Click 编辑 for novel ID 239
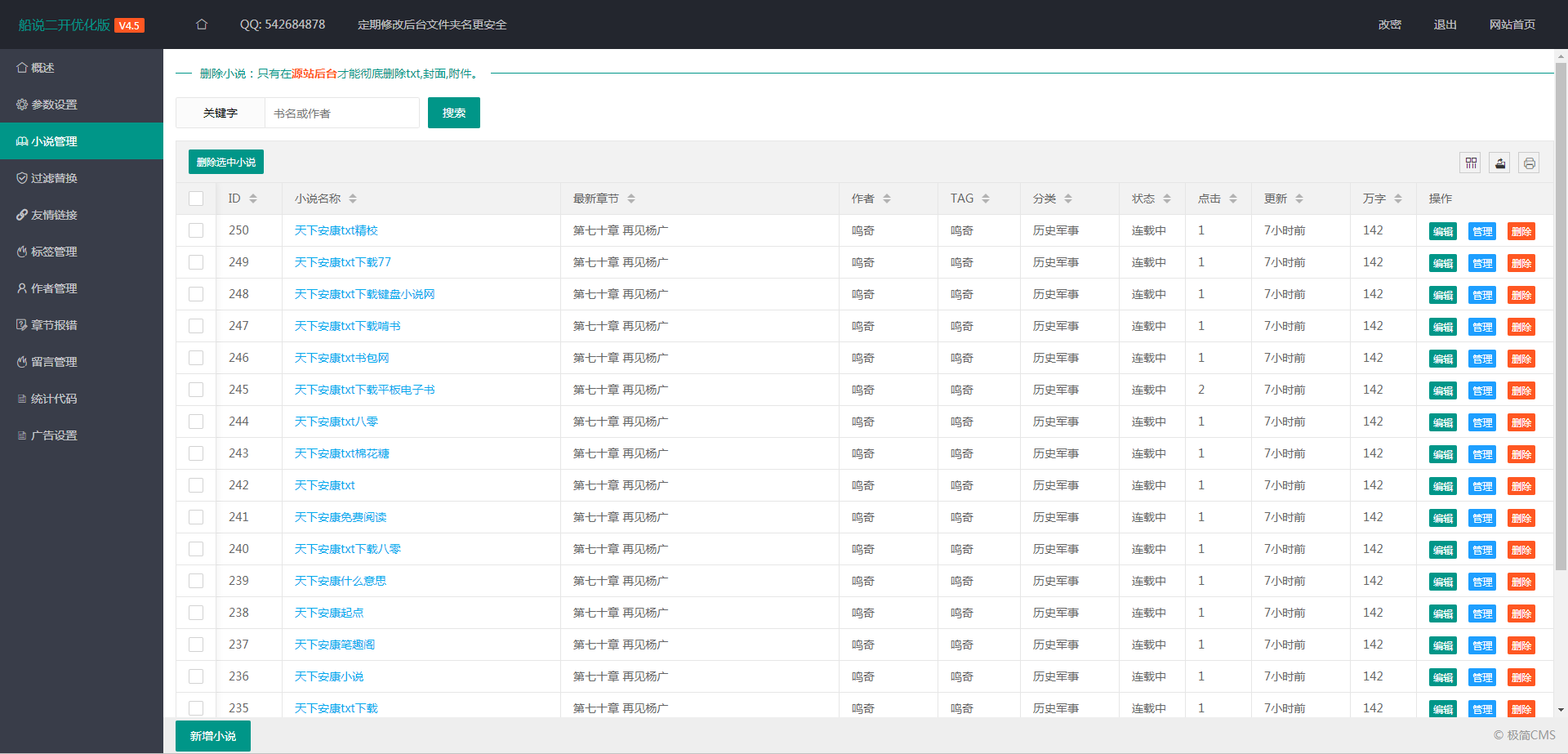The width and height of the screenshot is (1568, 754). 1443,582
